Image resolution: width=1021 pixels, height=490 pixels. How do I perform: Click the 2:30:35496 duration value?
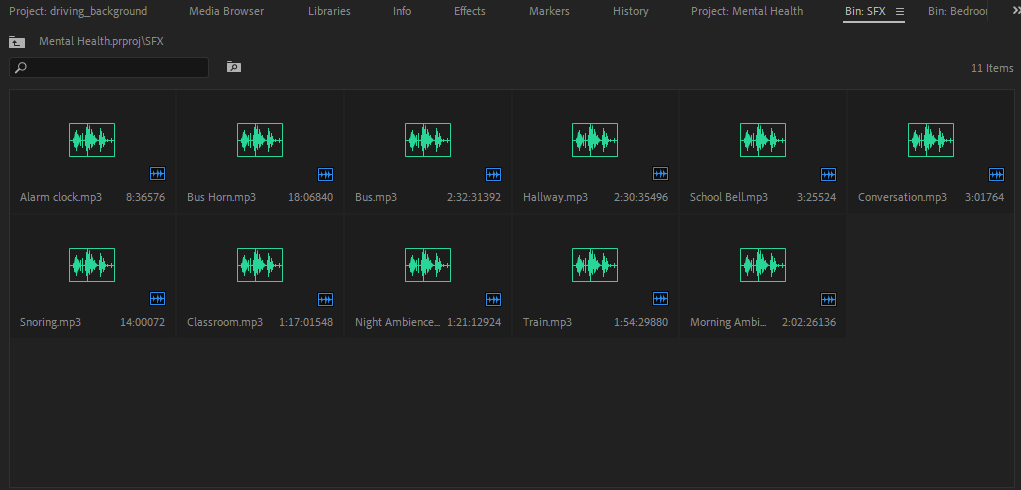(641, 197)
